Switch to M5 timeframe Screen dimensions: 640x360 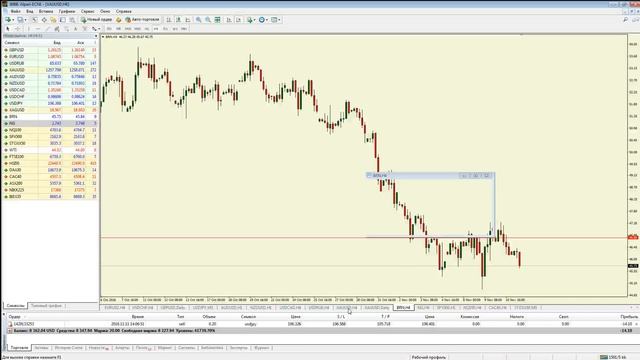pos(118,29)
